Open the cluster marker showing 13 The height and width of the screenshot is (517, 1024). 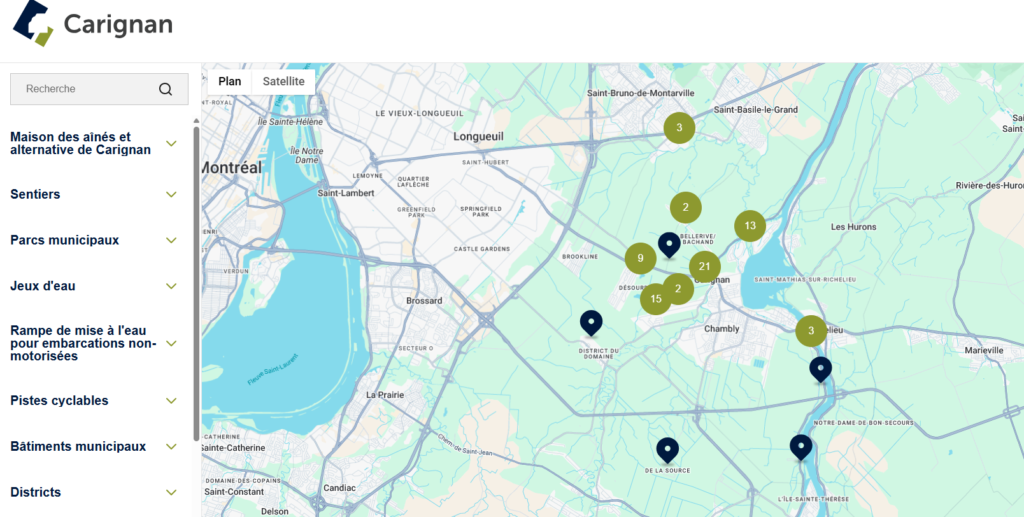[x=749, y=226]
